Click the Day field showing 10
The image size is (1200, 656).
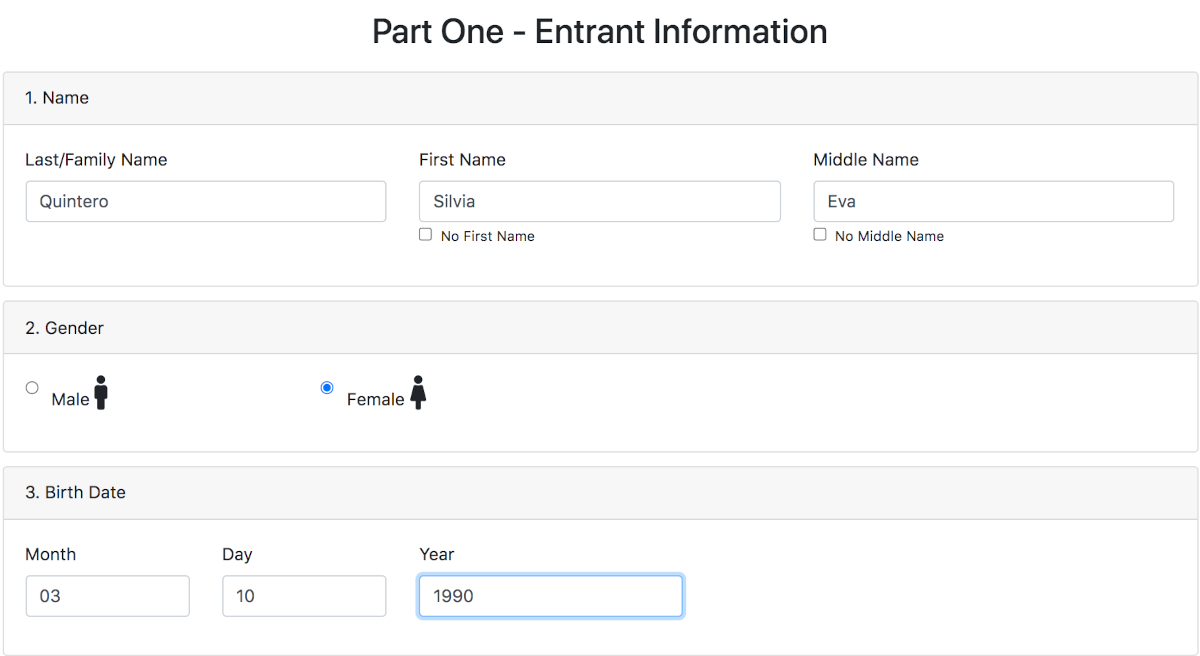[x=304, y=595]
